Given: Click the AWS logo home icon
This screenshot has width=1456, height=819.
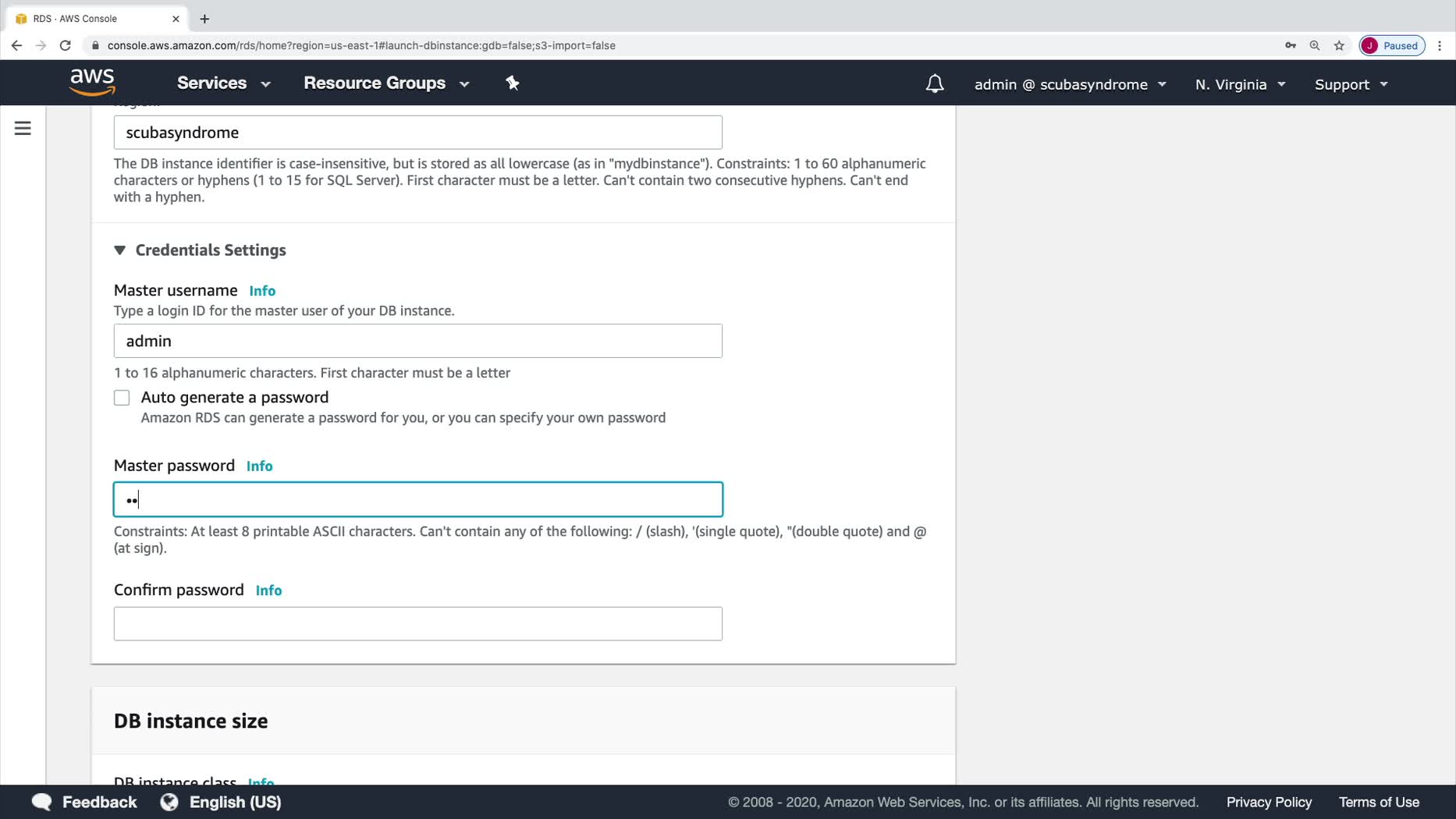Looking at the screenshot, I should tap(92, 82).
